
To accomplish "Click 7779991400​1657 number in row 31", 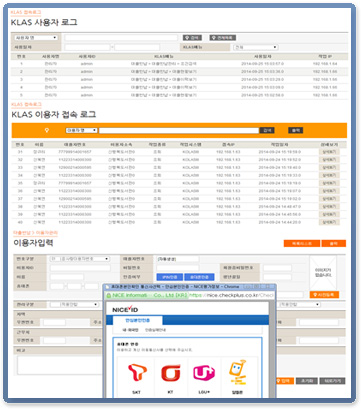I will [x=75, y=152].
